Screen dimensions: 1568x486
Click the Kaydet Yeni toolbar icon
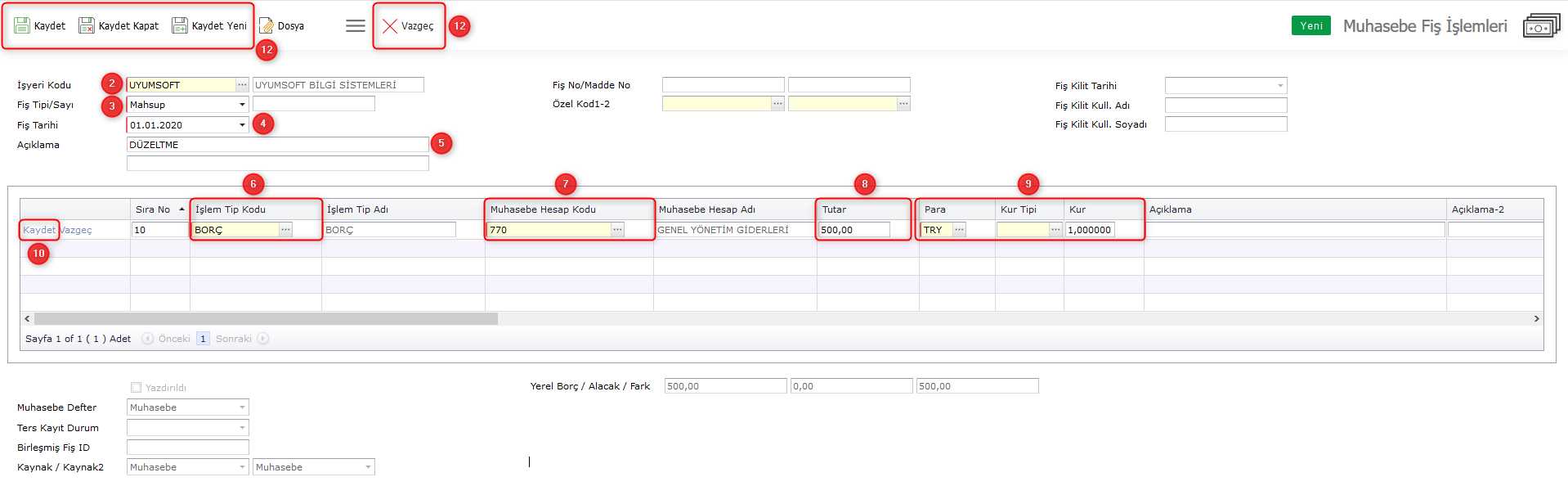[180, 26]
